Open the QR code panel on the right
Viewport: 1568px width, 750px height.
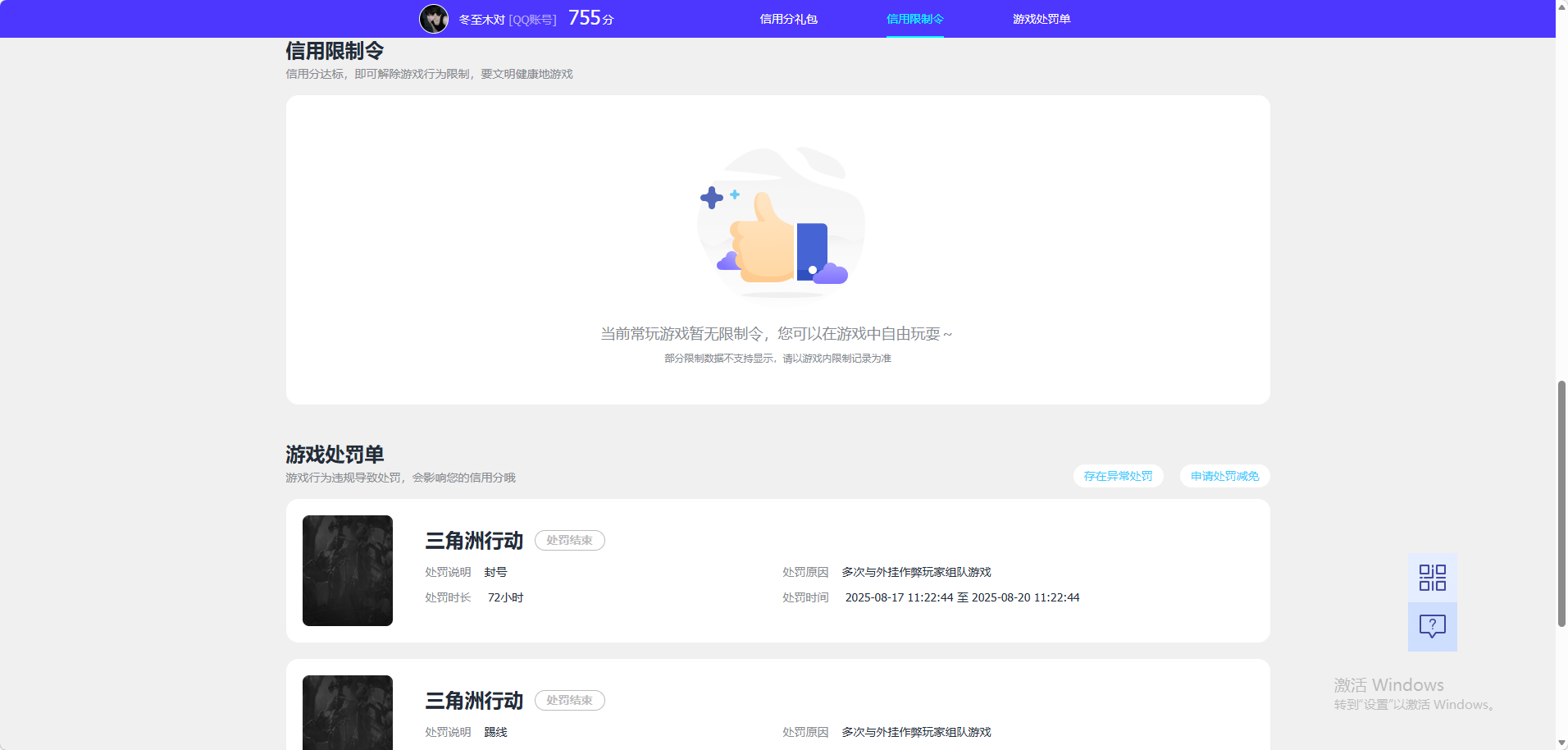click(1431, 577)
